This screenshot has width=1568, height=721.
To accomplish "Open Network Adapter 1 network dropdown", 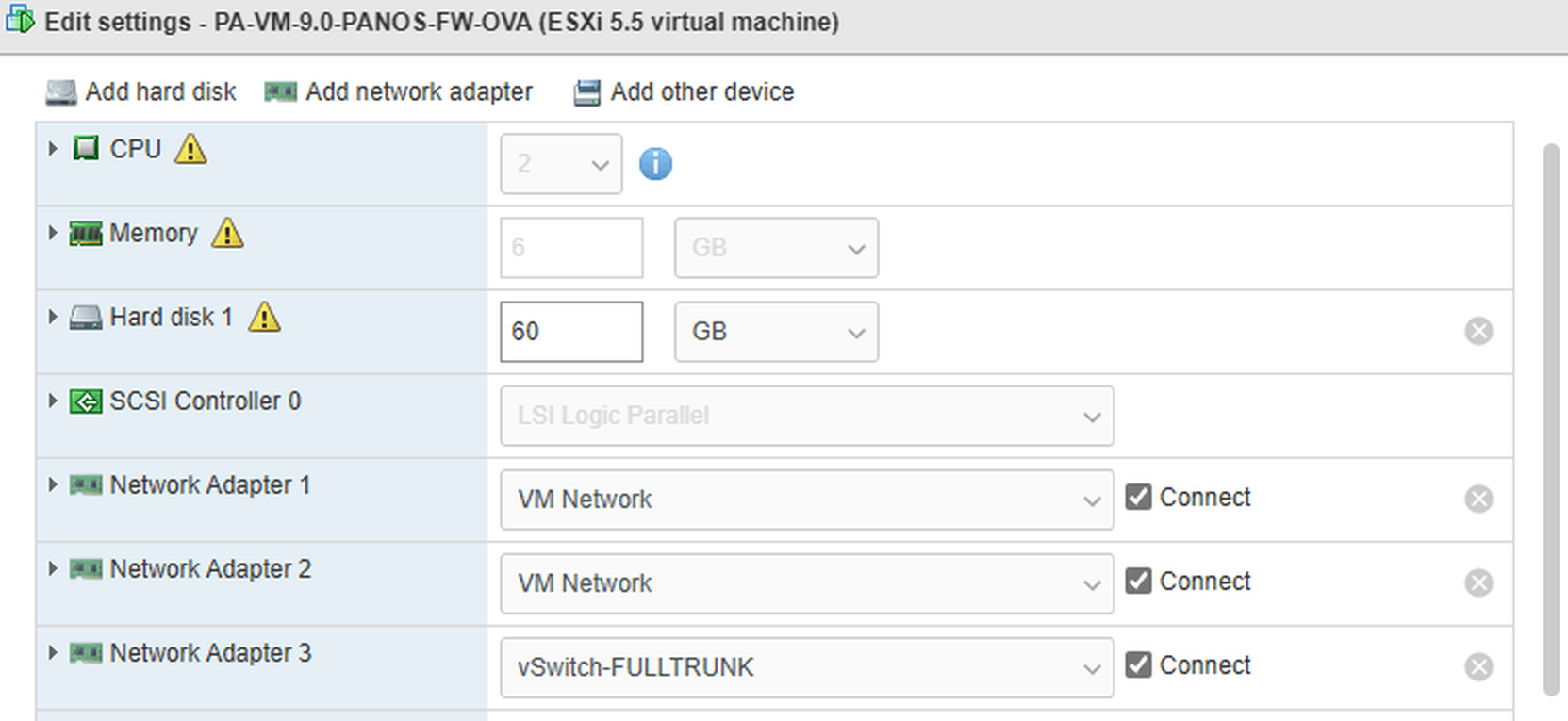I will 807,500.
